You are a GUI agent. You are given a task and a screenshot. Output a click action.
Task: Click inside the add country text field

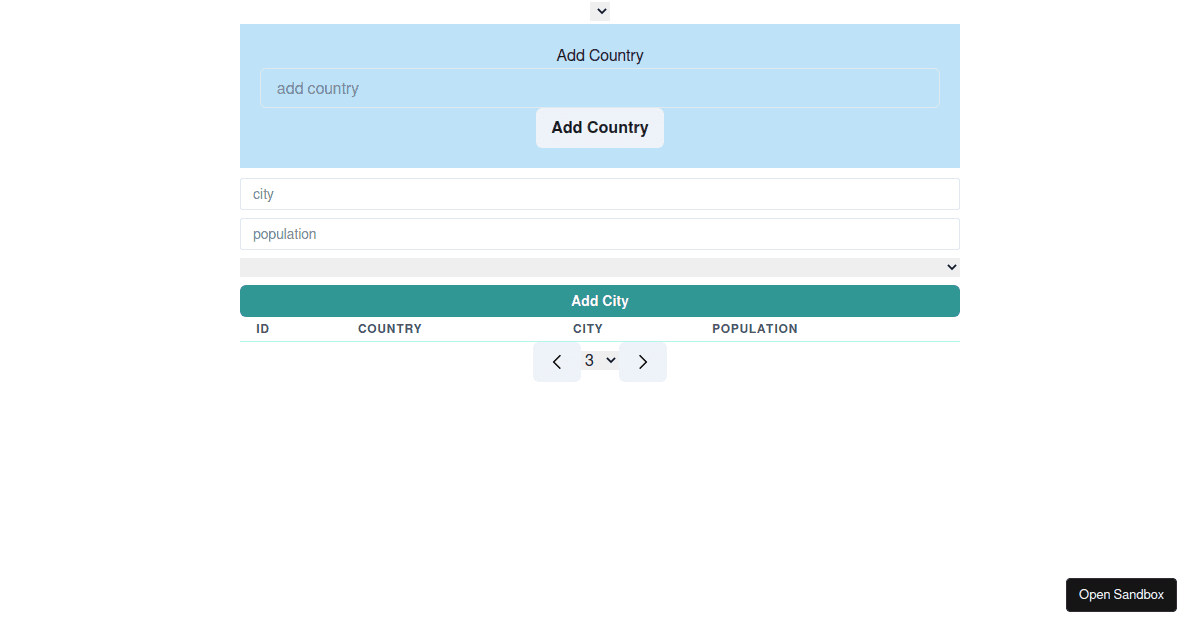[x=599, y=88]
